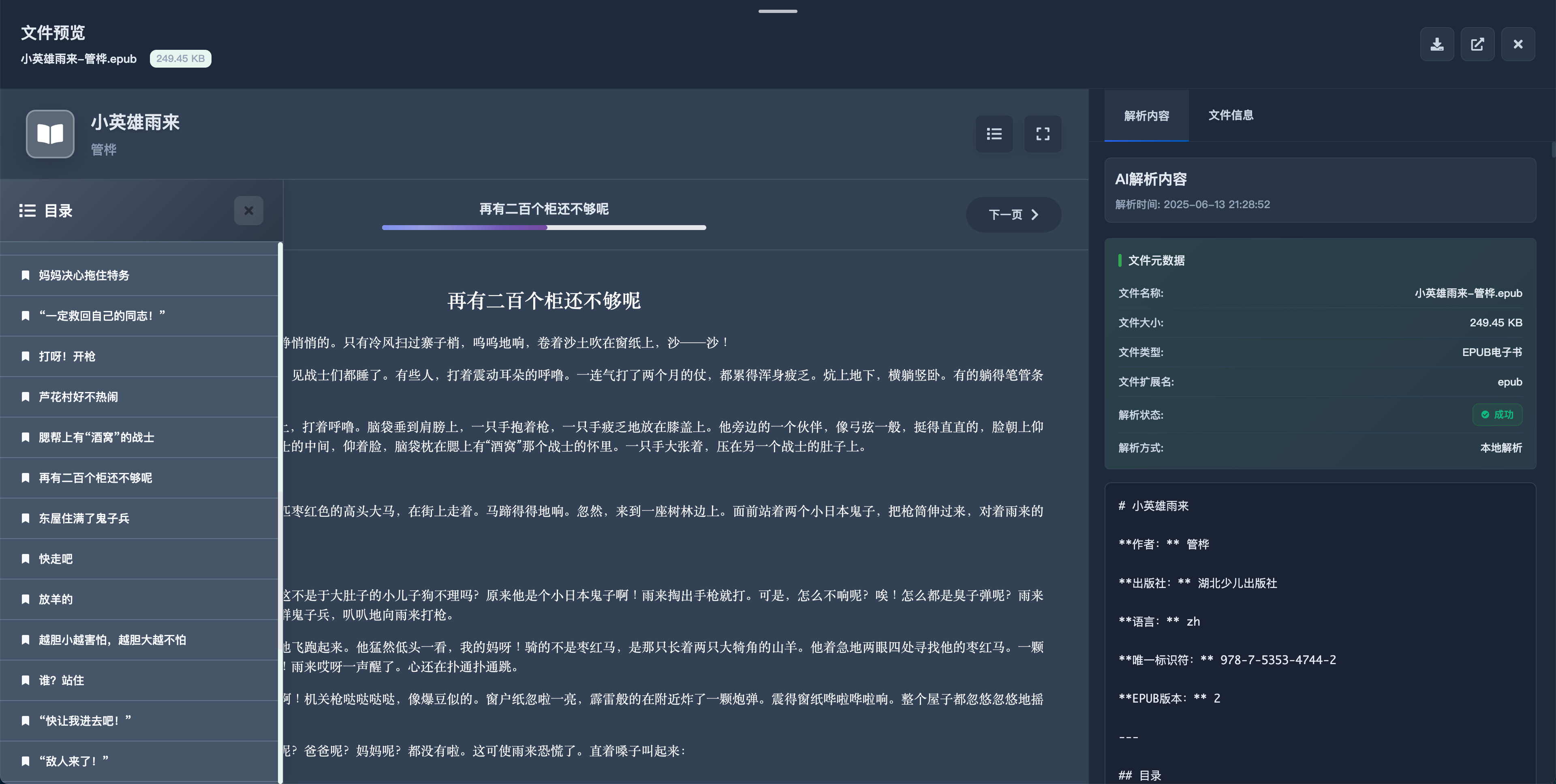The width and height of the screenshot is (1556, 784).
Task: Open chapter 腮帮上有“酒窝”的战士
Action: (139, 437)
